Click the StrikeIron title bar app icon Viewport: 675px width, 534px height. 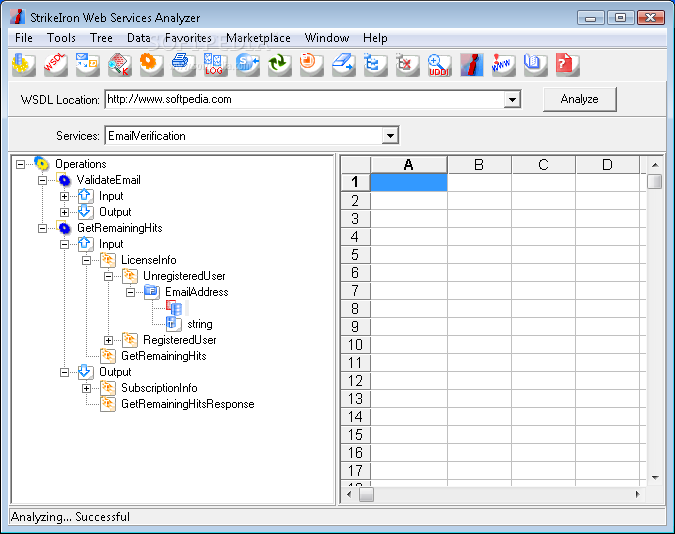(18, 17)
